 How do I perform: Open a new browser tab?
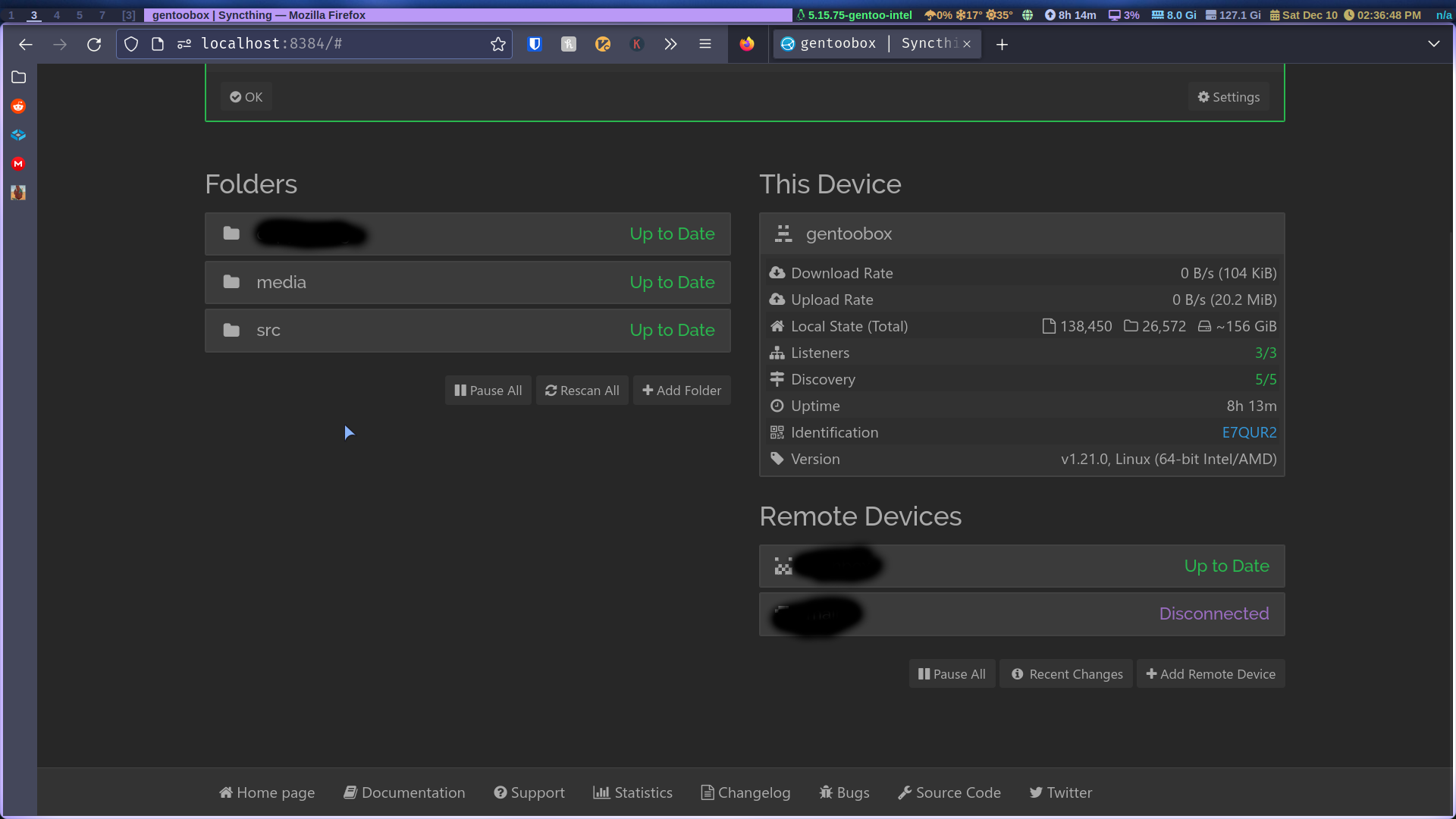(1002, 44)
